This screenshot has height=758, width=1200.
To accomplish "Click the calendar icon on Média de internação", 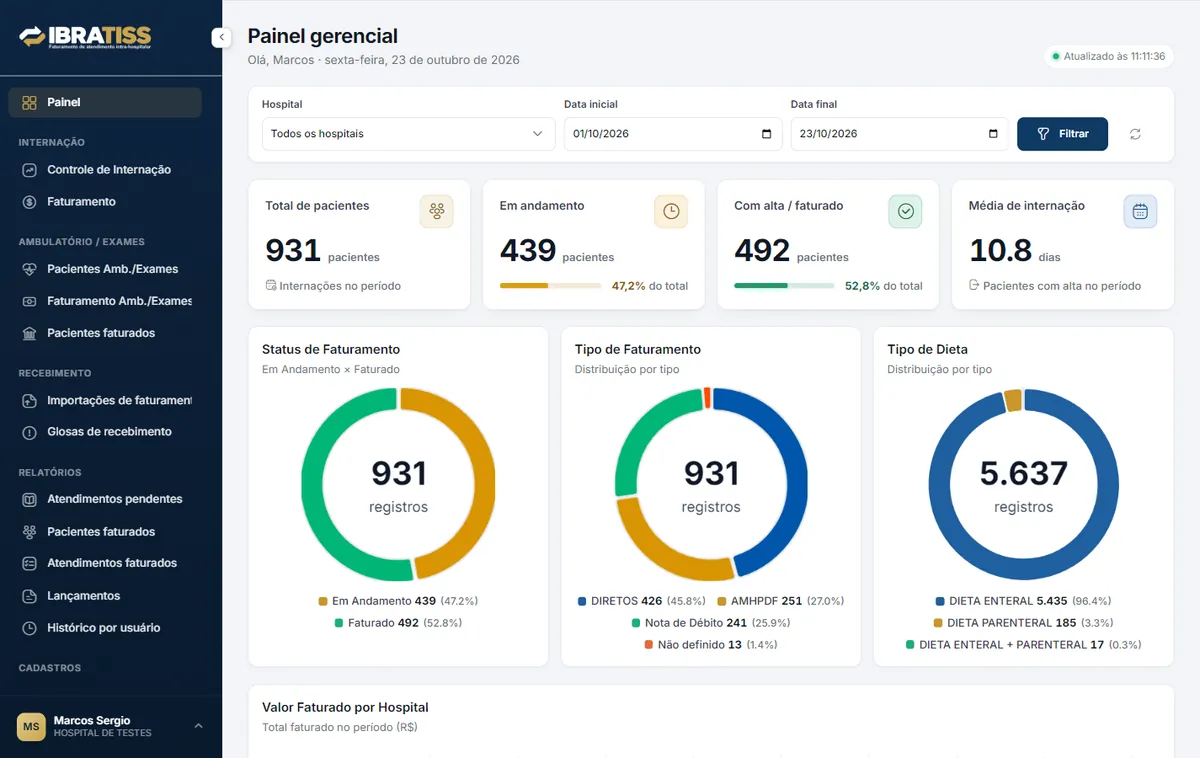I will pyautogui.click(x=1140, y=211).
